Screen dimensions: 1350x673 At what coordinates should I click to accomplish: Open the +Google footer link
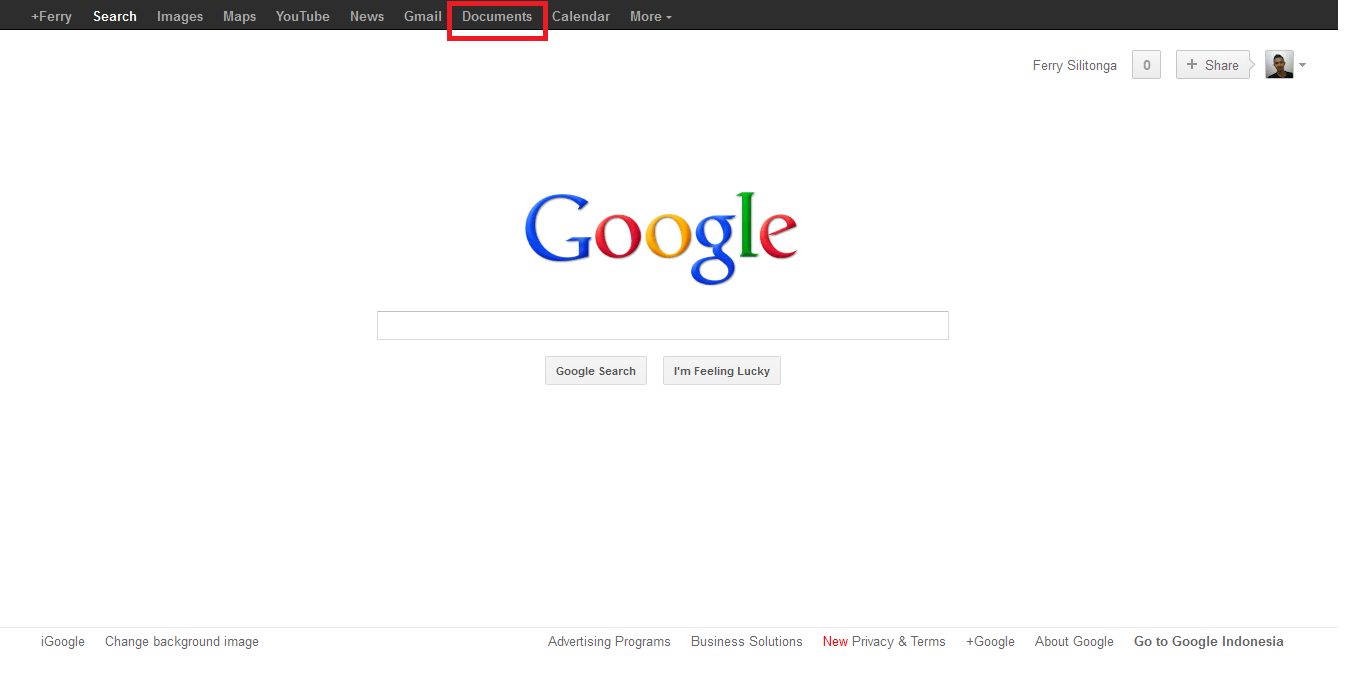click(990, 642)
